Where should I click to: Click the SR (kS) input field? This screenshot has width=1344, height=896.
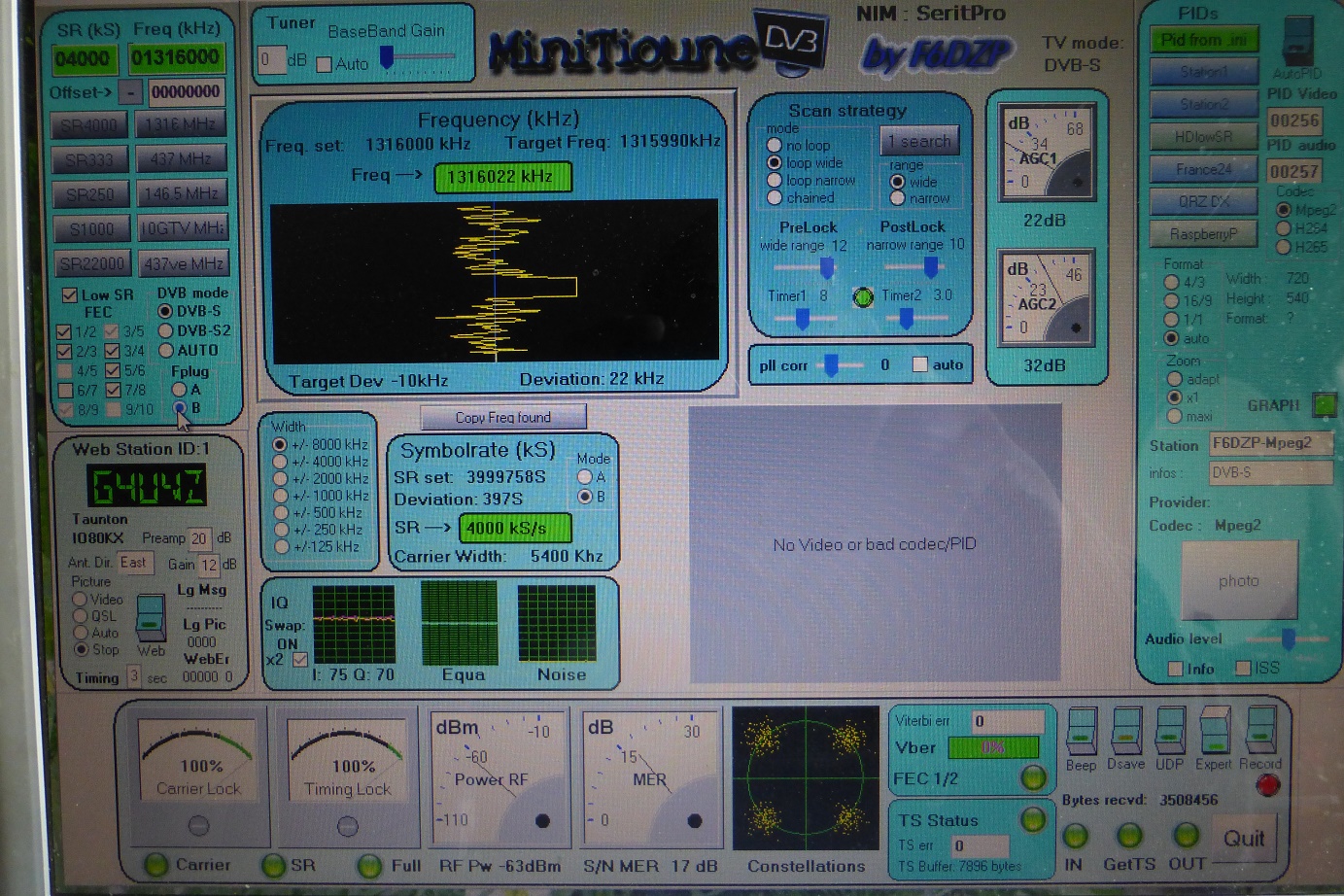pos(84,59)
